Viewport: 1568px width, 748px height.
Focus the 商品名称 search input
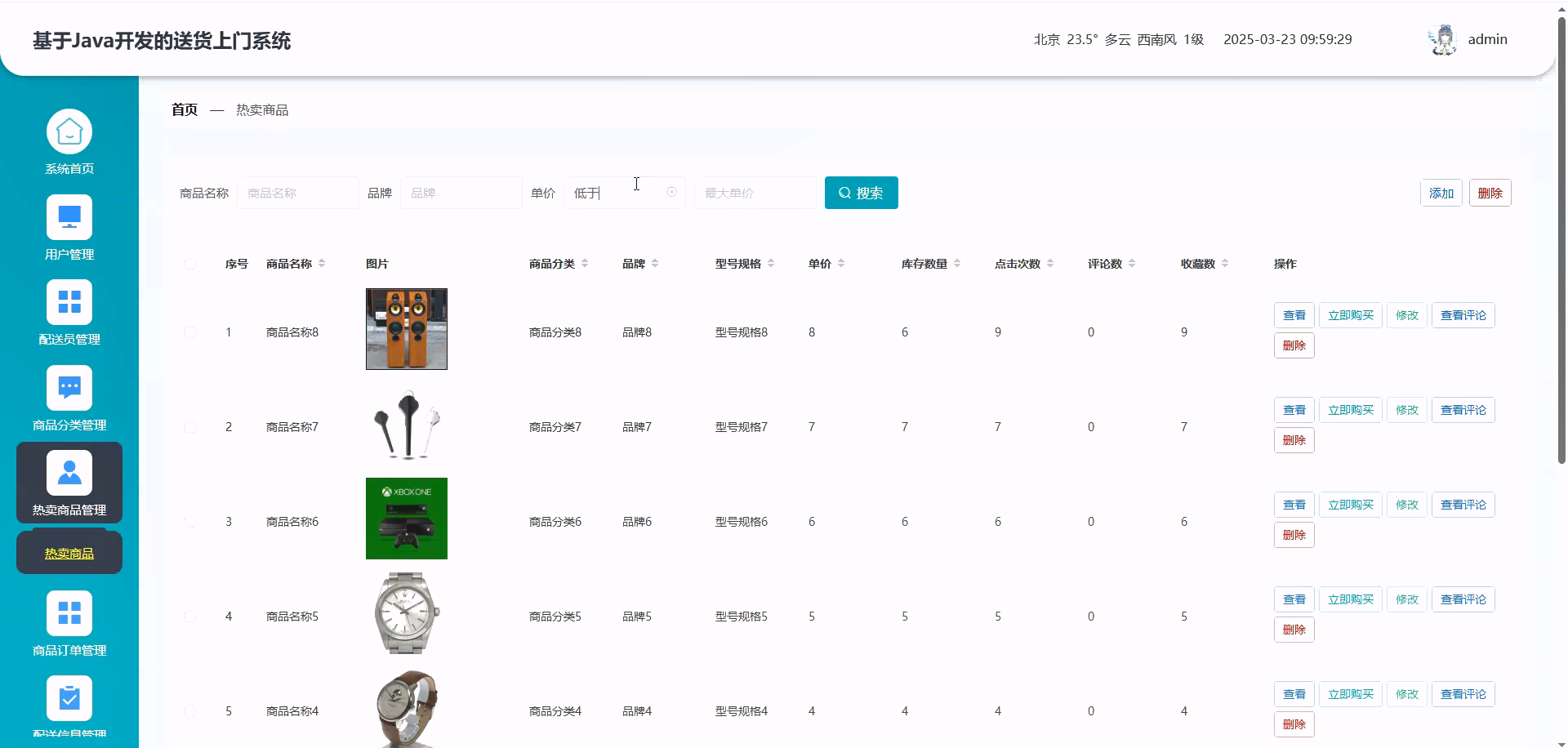tap(298, 193)
